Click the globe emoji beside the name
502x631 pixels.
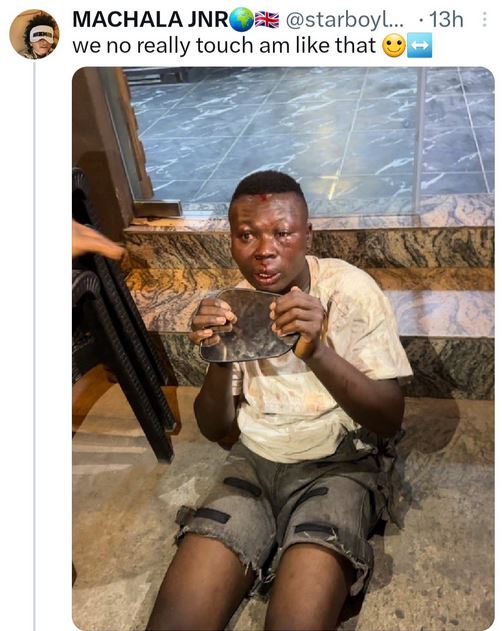(241, 20)
